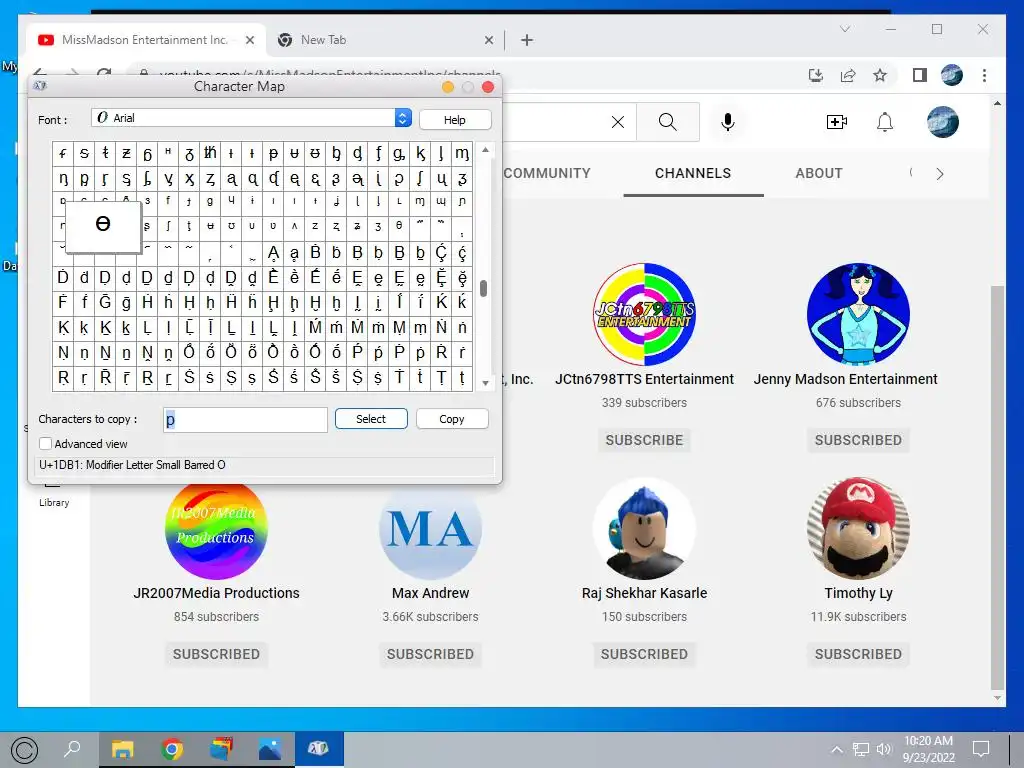Click SUBSCRIBED under Max Andrew
Screen dimensions: 1024x768
[430, 654]
